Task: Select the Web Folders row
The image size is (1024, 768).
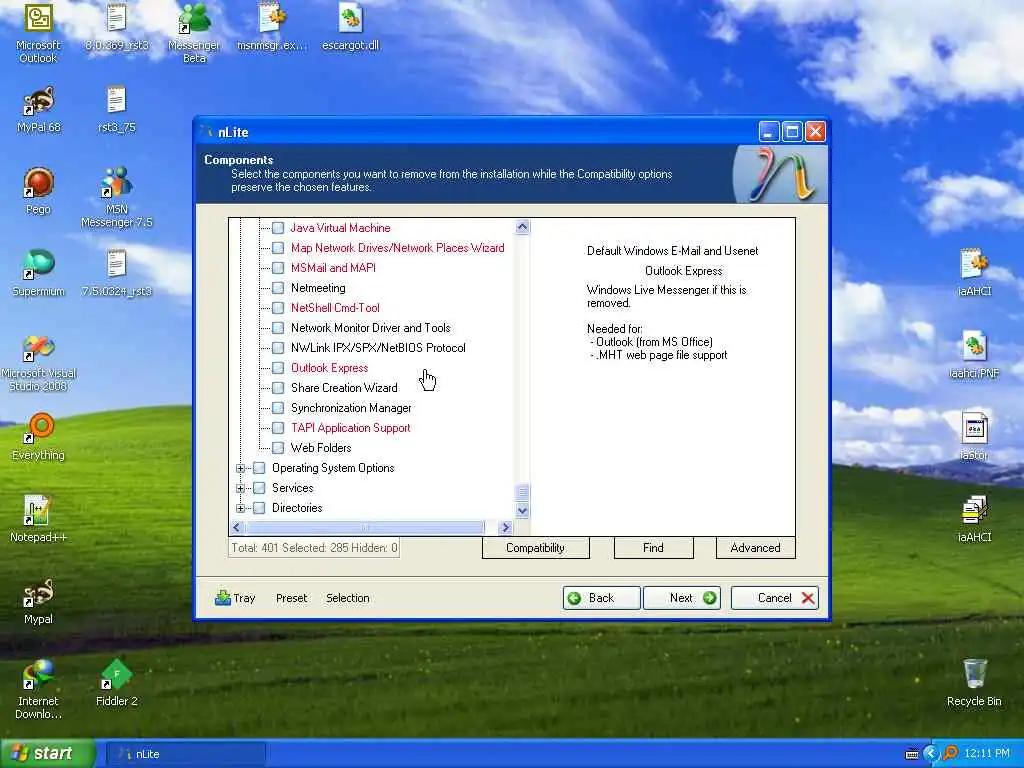Action: (x=321, y=448)
